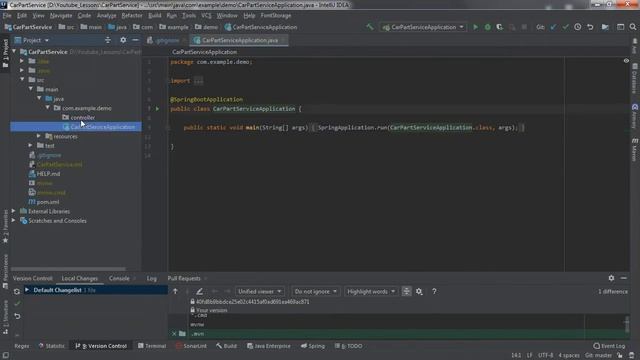Image resolution: width=640 pixels, height=360 pixels.
Task: Switch to the Log tab
Action: click(151, 278)
